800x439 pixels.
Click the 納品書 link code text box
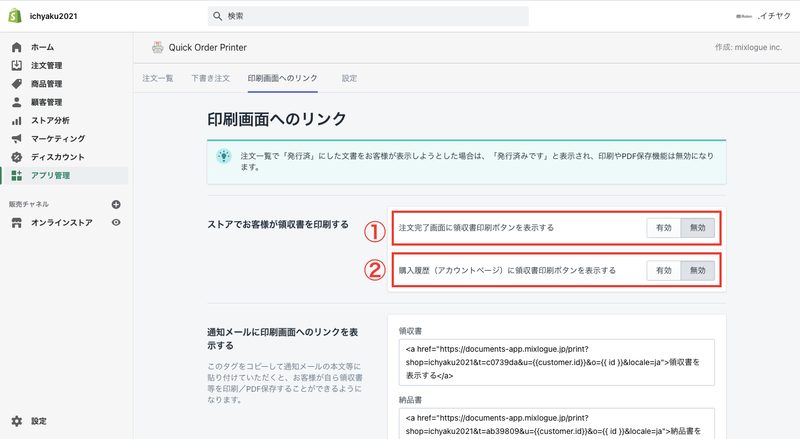pos(557,424)
